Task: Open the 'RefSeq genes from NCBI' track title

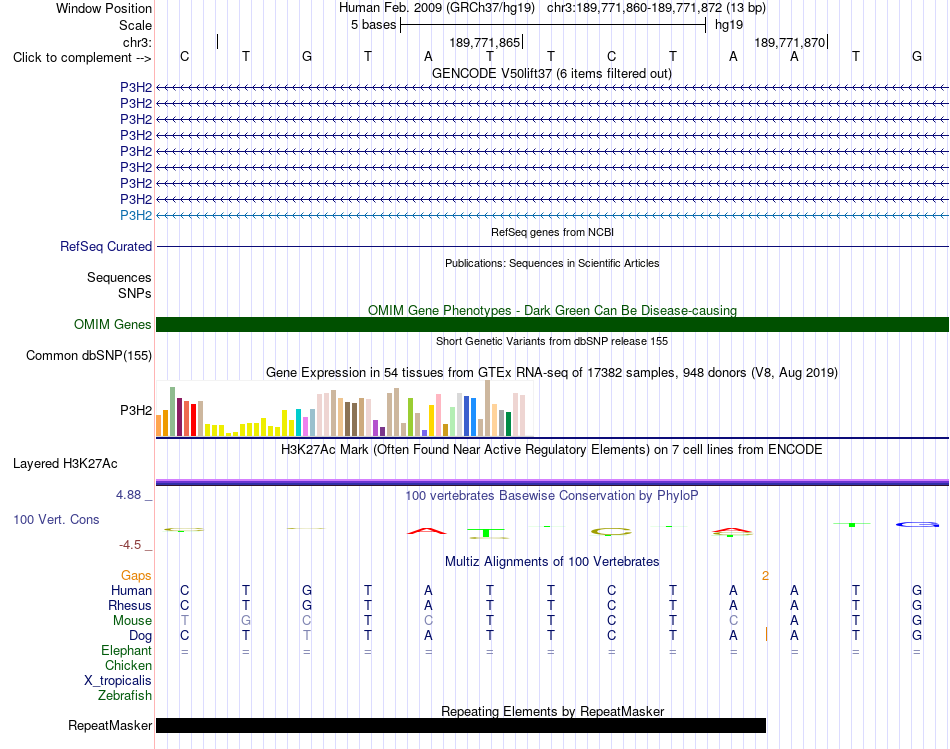Action: (x=552, y=232)
